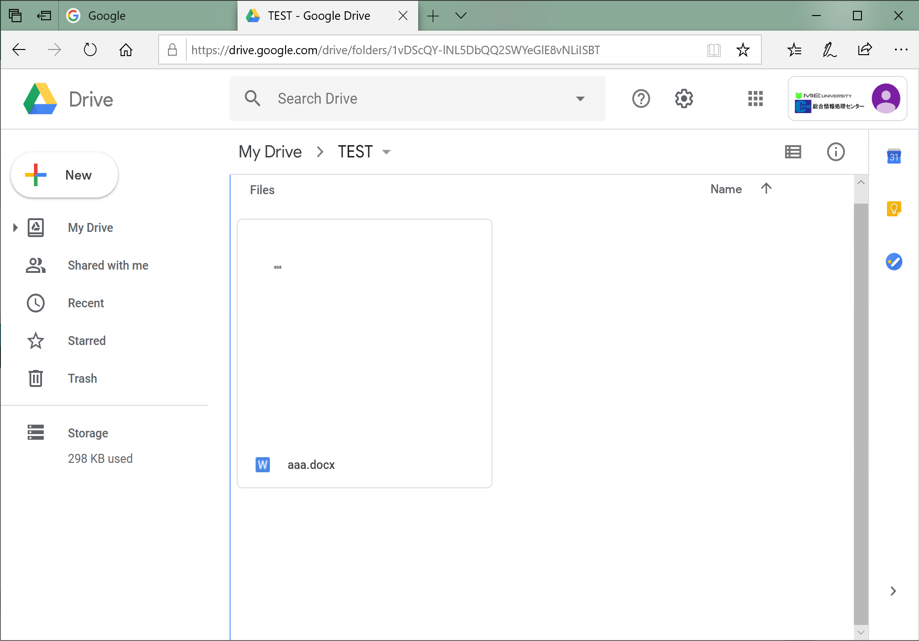
Task: Open Google Tasks side panel
Action: tap(894, 262)
